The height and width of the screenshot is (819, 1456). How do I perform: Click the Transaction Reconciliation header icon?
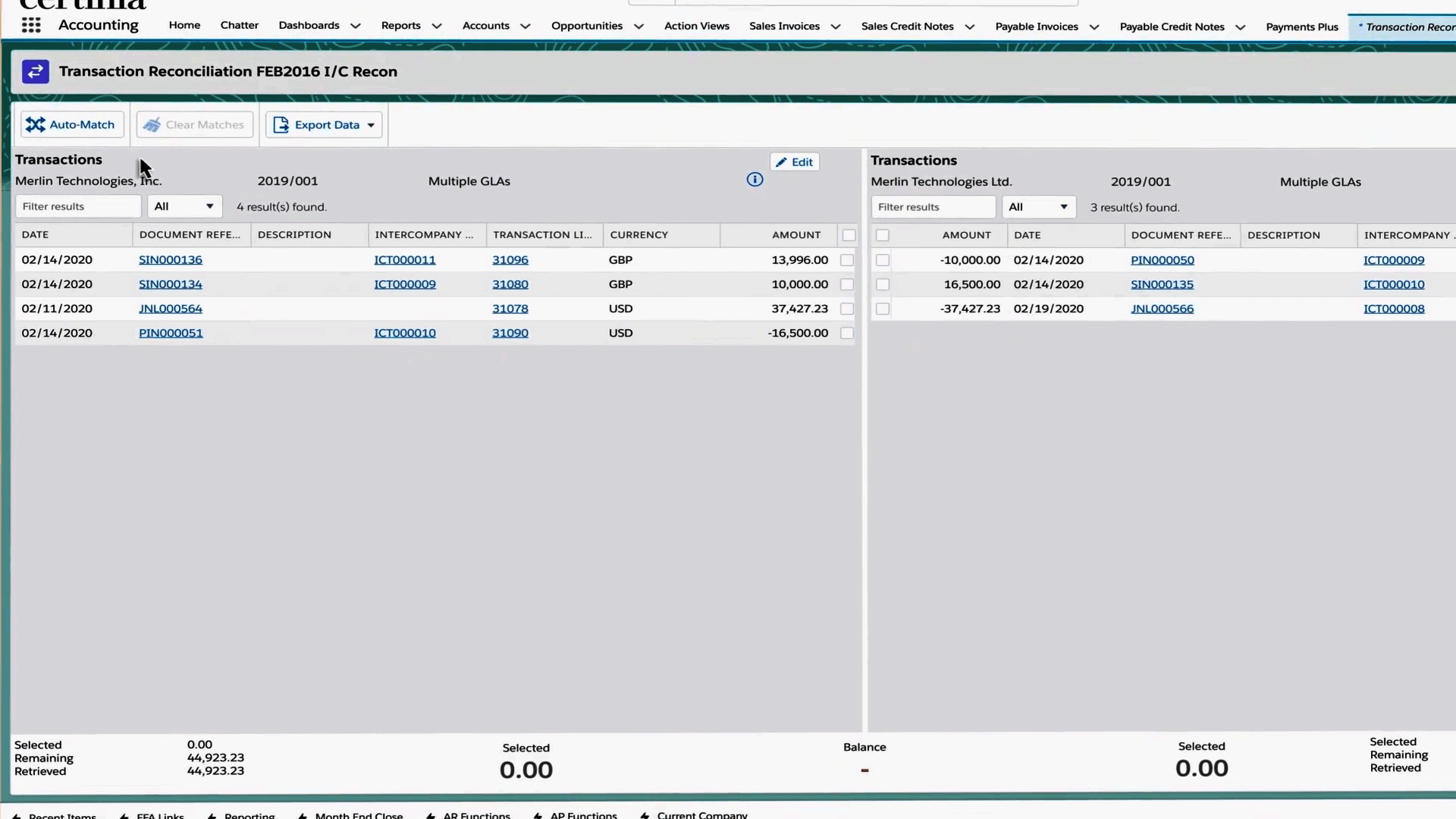36,71
